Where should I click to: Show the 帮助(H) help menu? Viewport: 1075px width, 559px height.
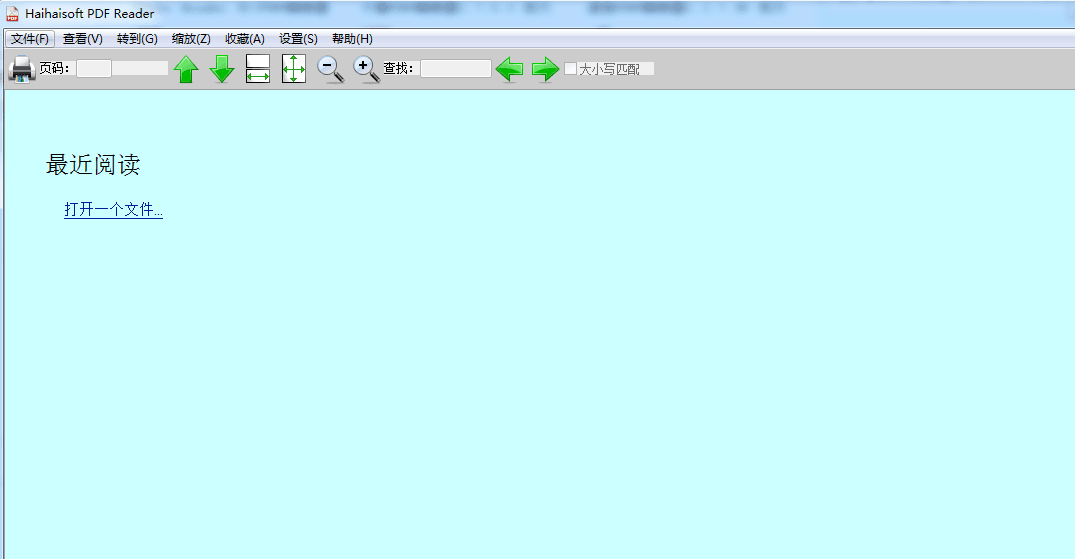pos(352,39)
